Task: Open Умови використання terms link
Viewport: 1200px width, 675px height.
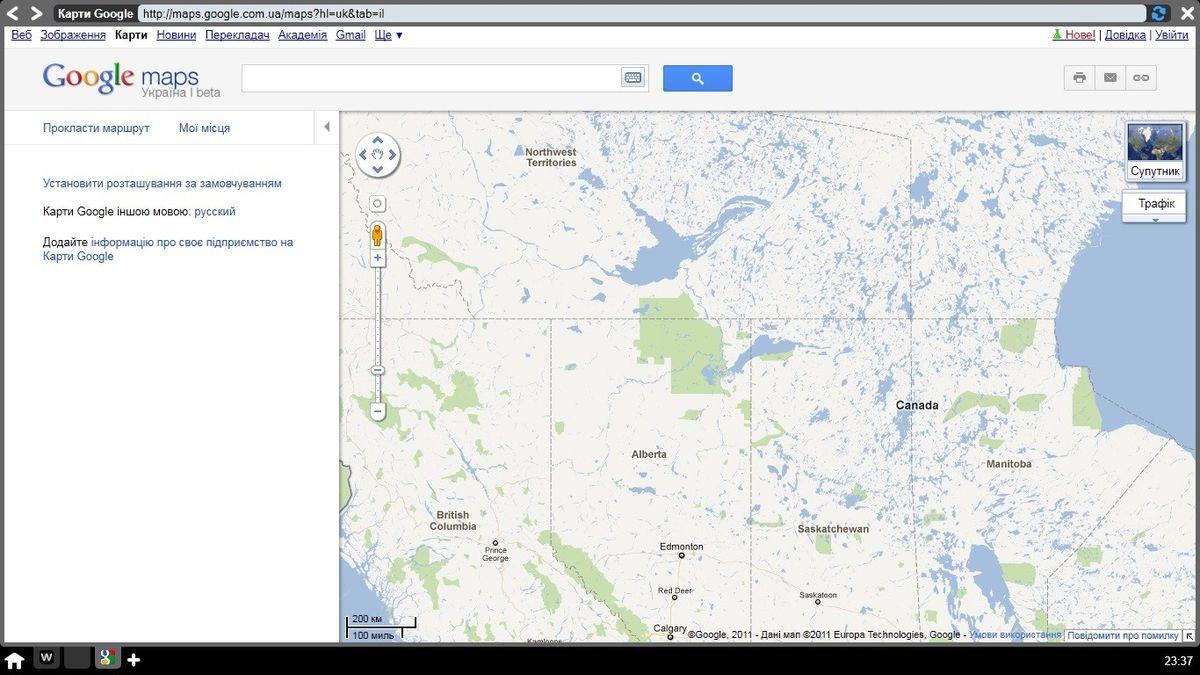Action: click(x=1014, y=635)
